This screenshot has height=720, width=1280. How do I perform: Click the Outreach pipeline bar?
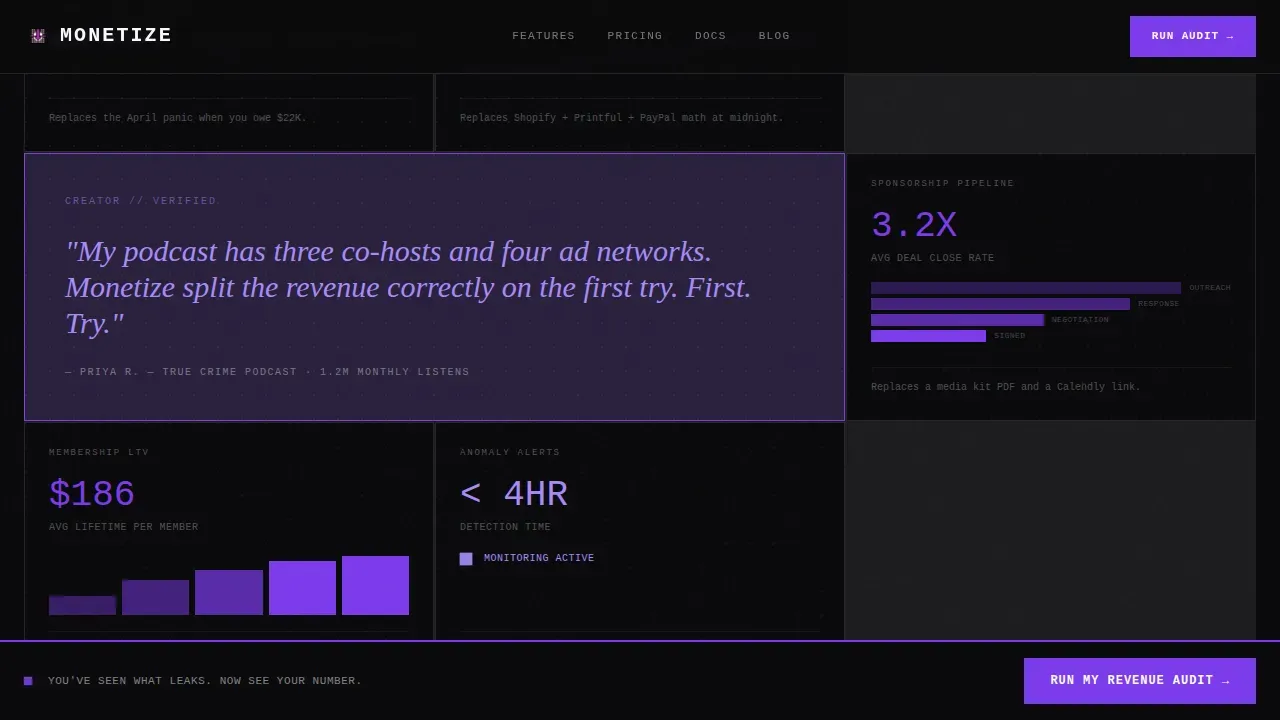[x=1026, y=288]
